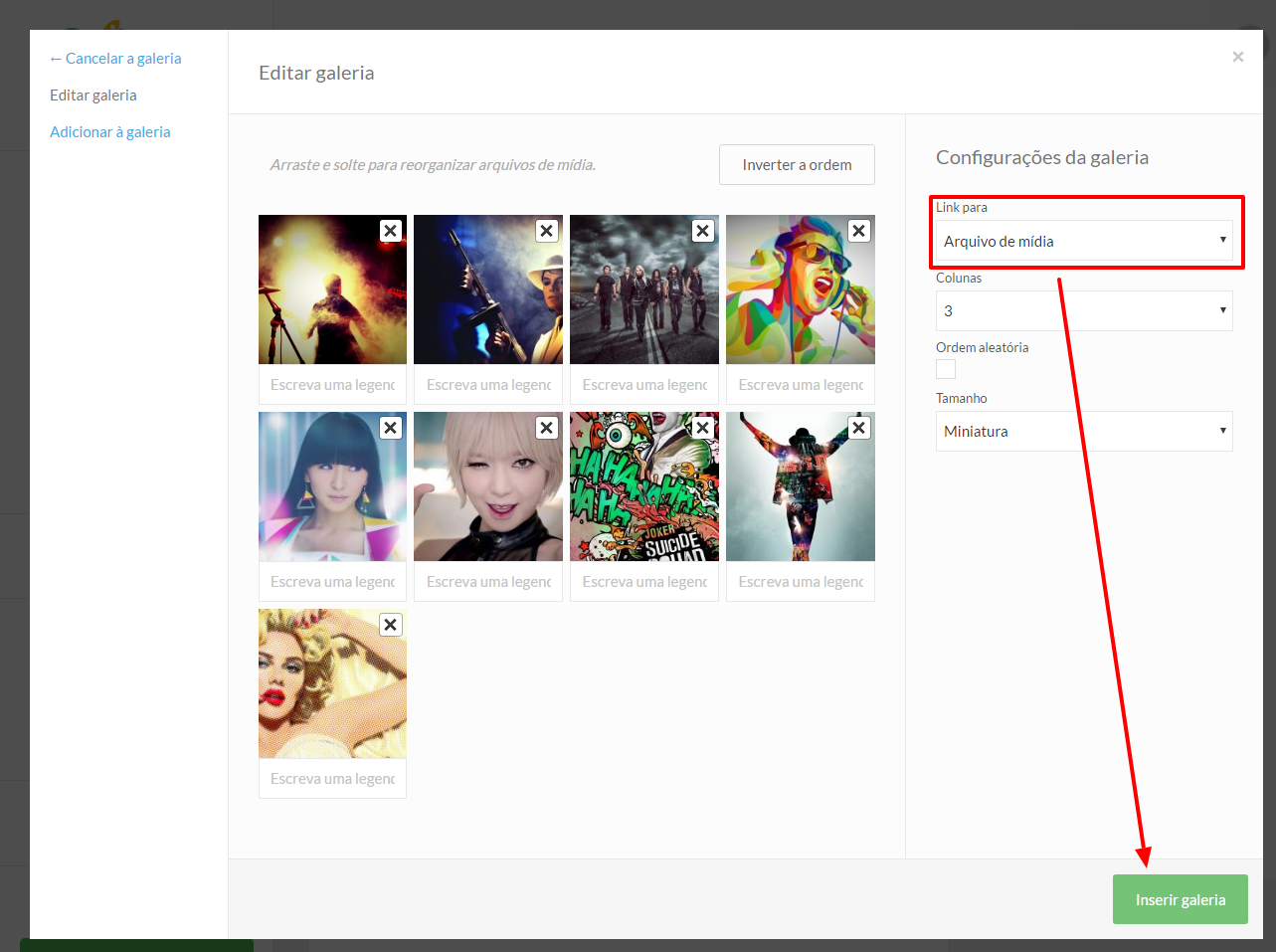Select the rock band on road thumbnail

(644, 289)
